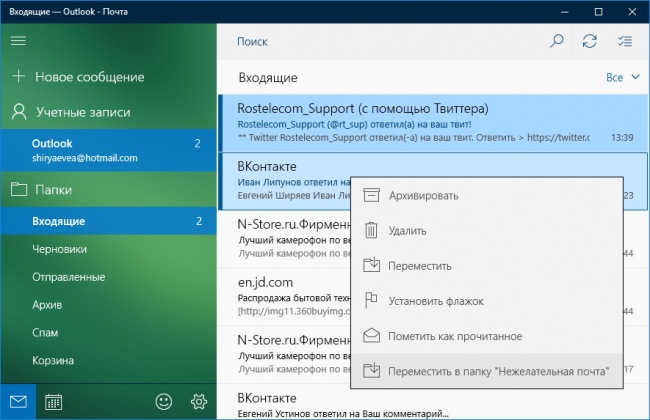This screenshot has width=650, height=420.
Task: Select the Outlook shiryaevea@hotmail.com account
Action: (108, 150)
